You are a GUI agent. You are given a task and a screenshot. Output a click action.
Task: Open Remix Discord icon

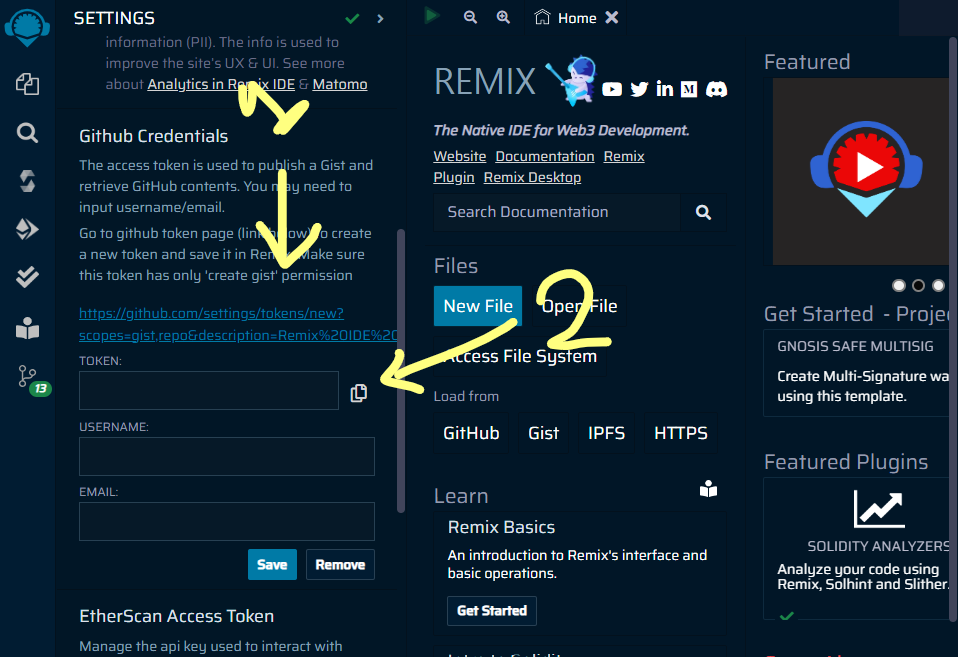(717, 89)
